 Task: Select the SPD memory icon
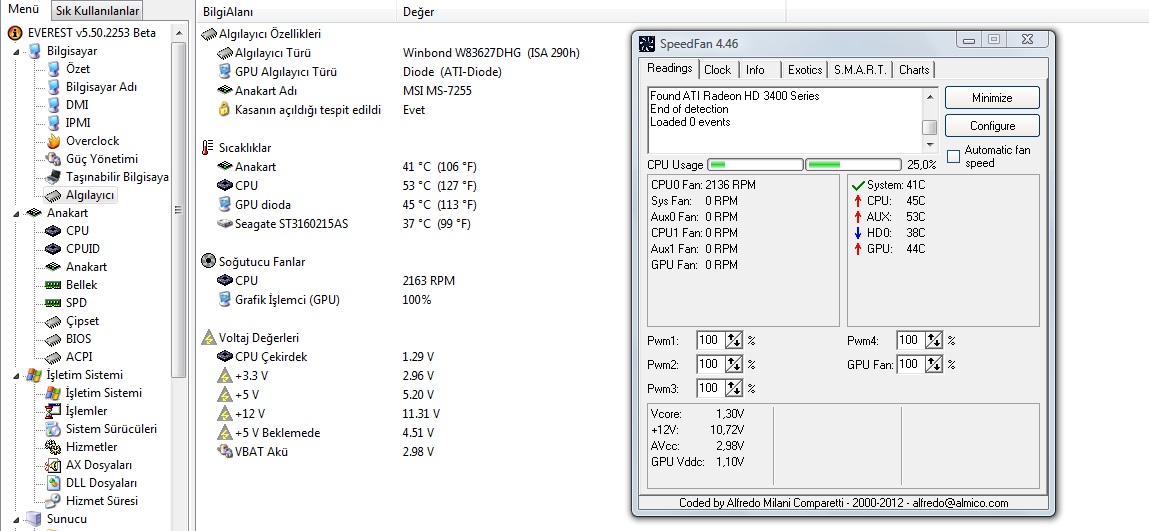(x=53, y=302)
